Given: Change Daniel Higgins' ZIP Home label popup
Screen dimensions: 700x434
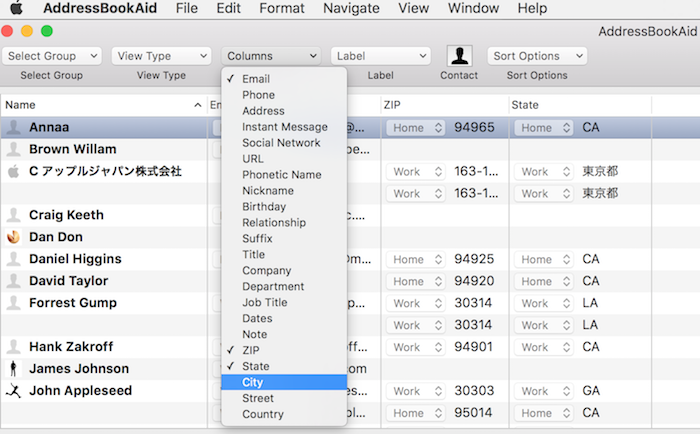Looking at the screenshot, I should point(416,259).
